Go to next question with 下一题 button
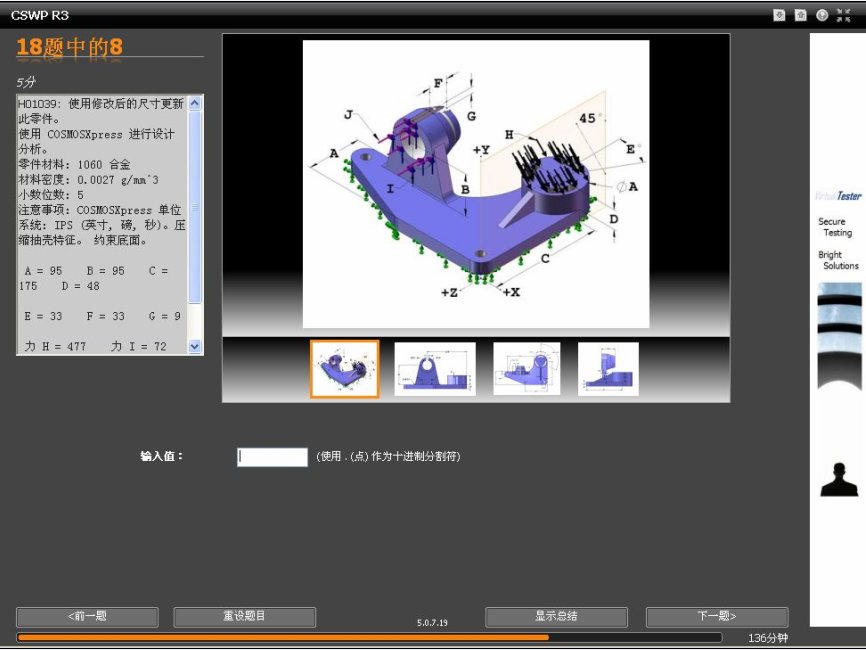 (x=717, y=616)
